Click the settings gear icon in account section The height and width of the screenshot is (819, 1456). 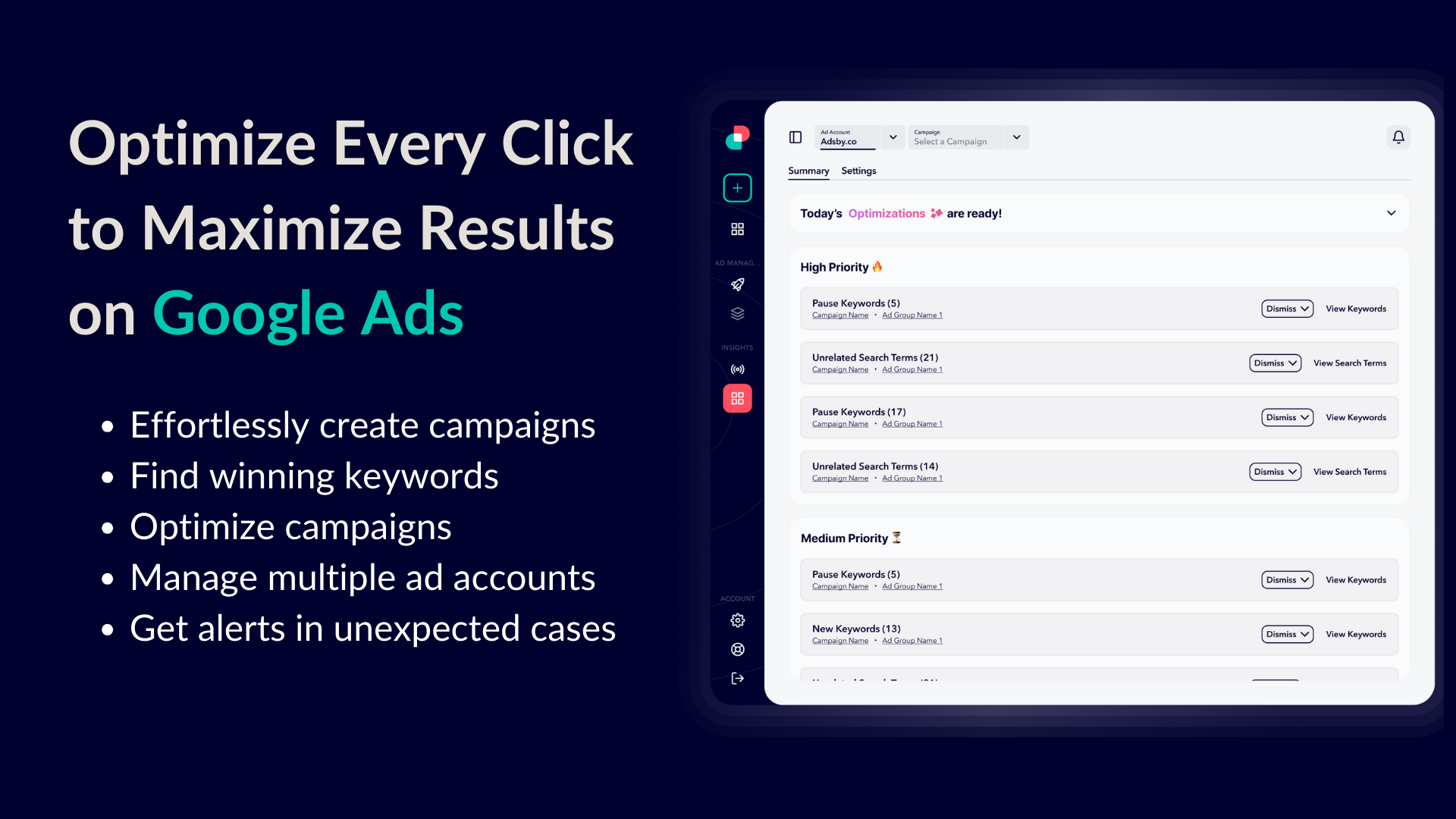coord(738,620)
